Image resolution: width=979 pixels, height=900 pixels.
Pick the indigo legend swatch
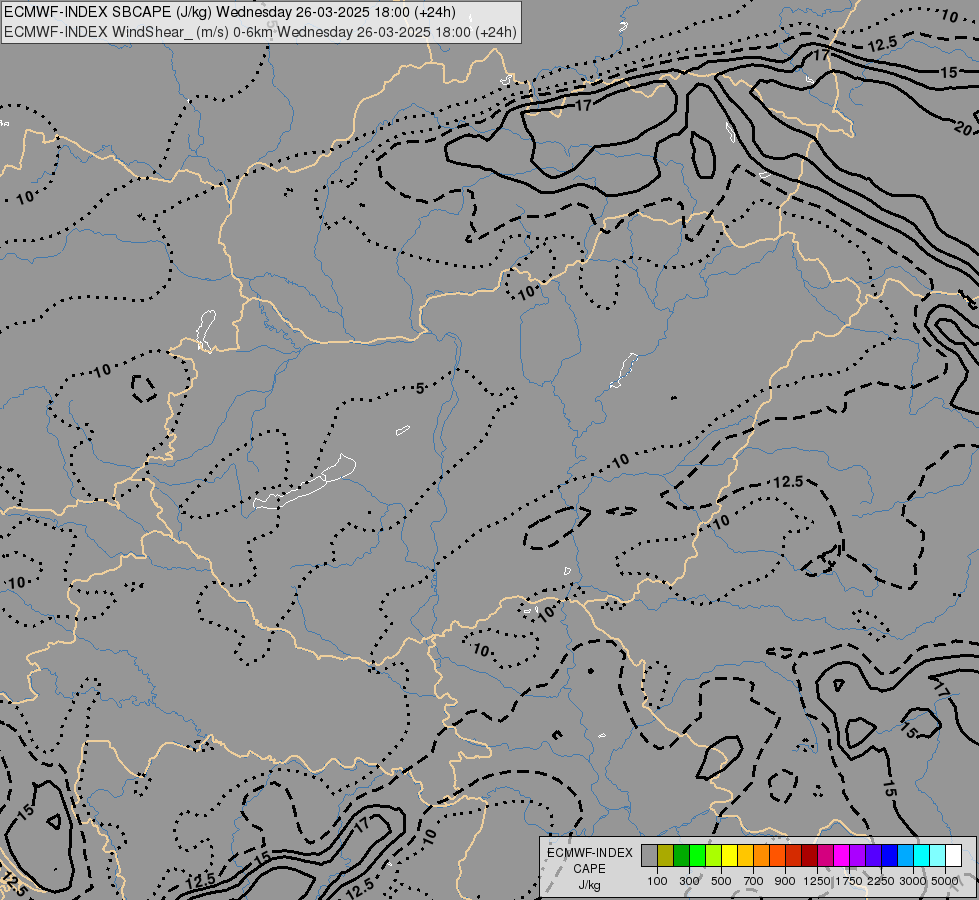(873, 856)
